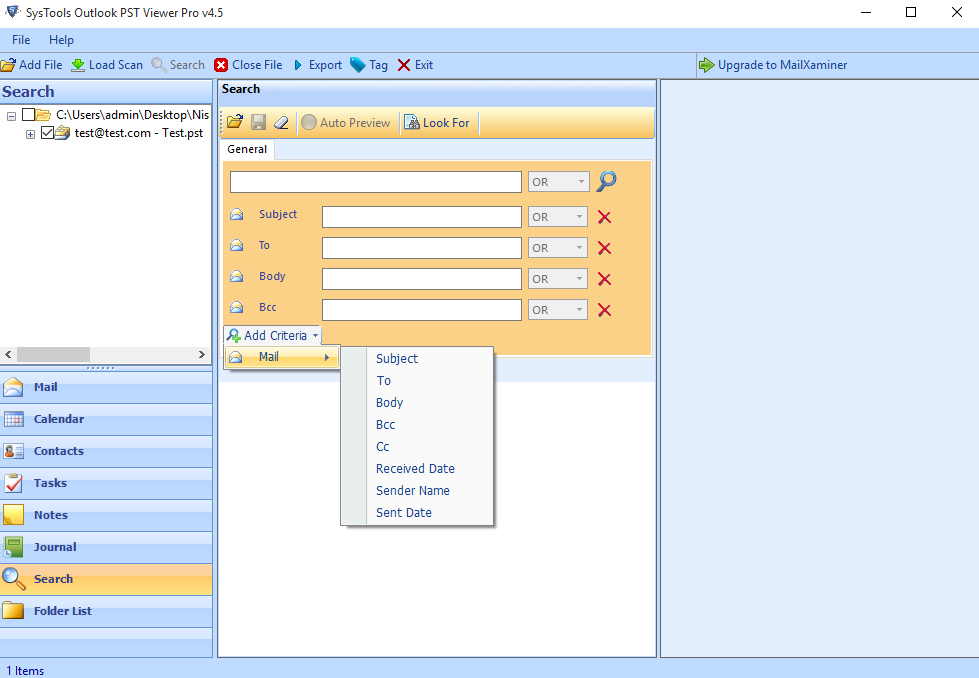Click the 1 Items status bar text

tap(25, 671)
